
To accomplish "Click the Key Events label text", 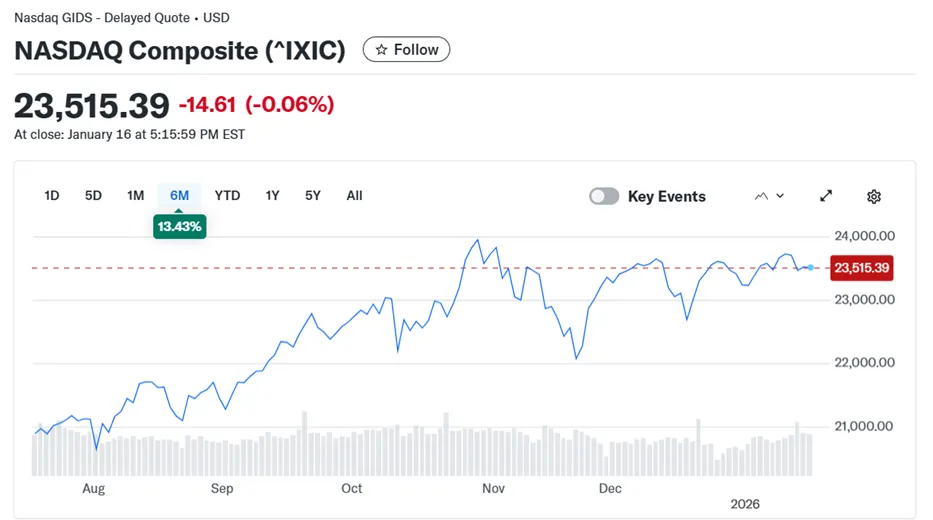I will pyautogui.click(x=666, y=197).
